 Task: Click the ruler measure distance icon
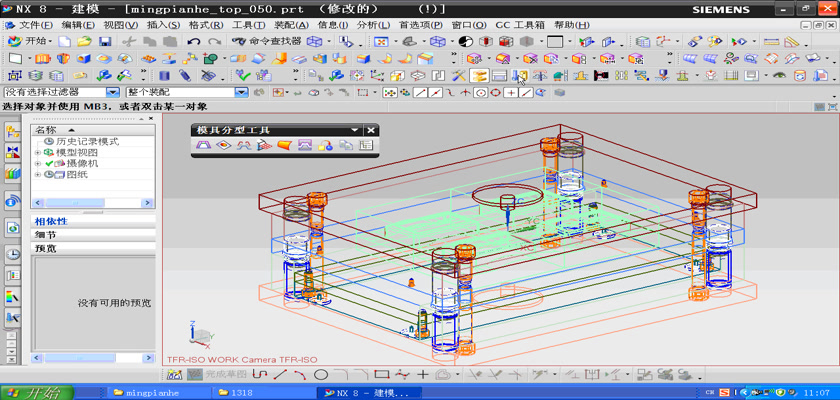(771, 41)
